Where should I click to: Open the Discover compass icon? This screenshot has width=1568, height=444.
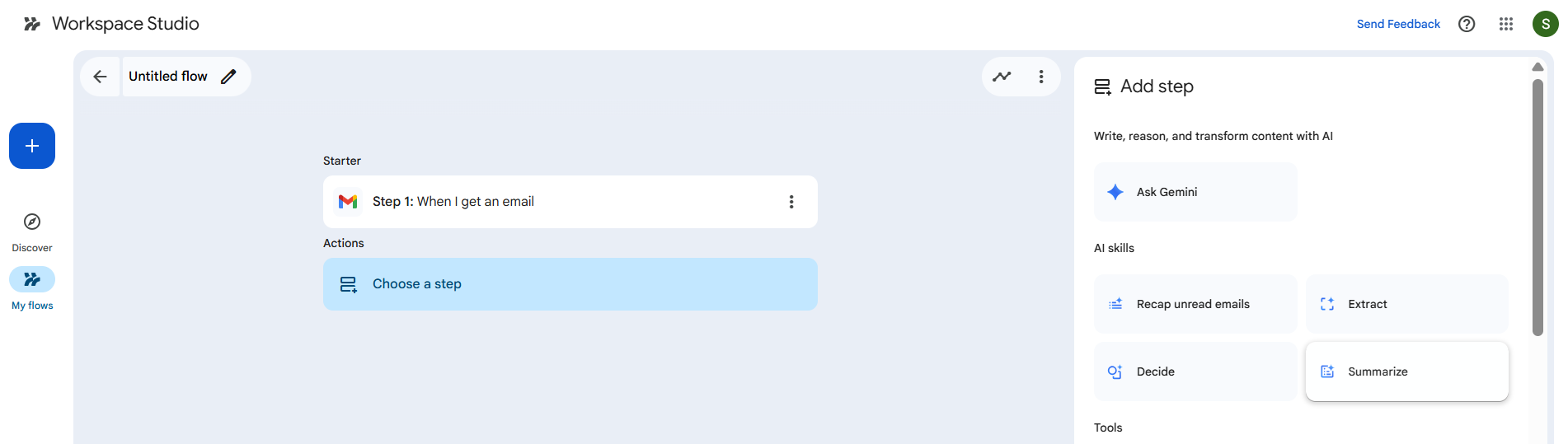[x=32, y=222]
